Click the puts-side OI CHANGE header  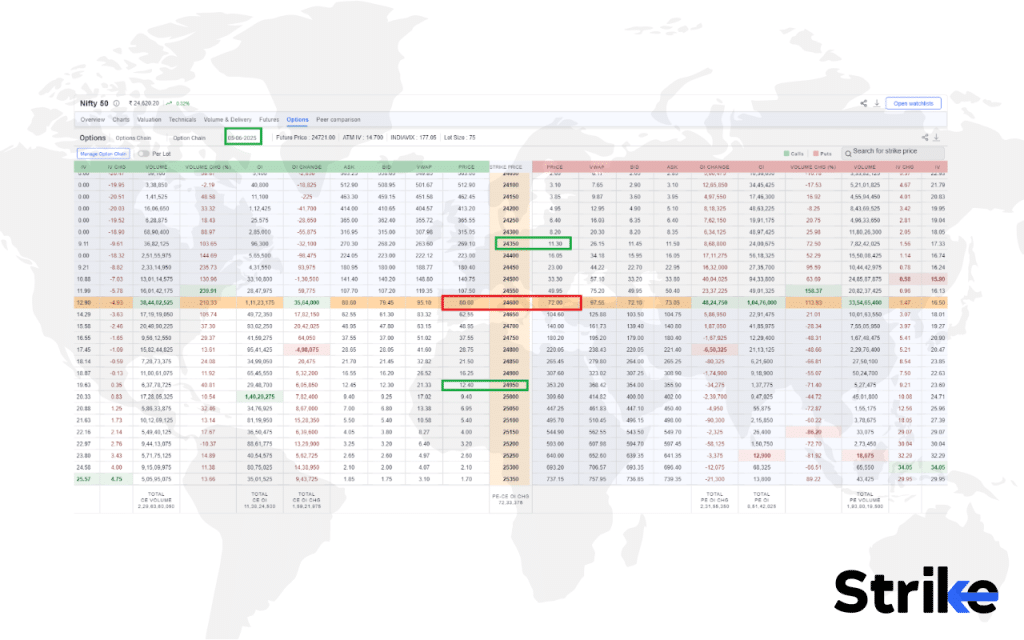pyautogui.click(x=714, y=167)
